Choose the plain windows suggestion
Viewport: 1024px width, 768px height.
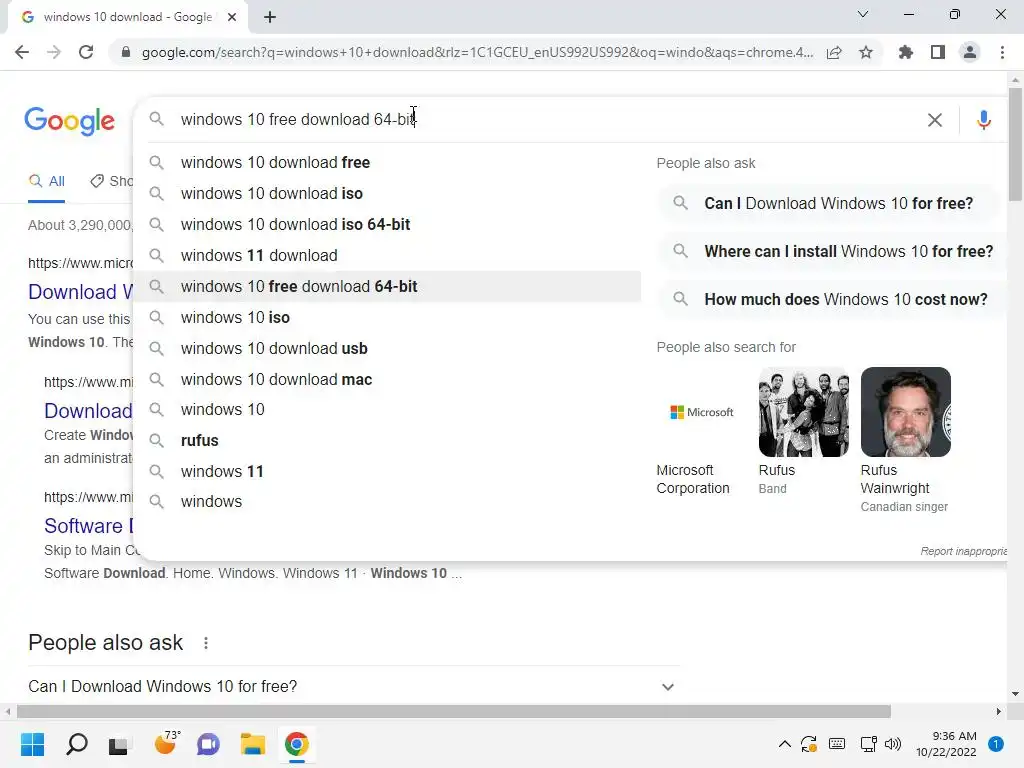pos(387,502)
